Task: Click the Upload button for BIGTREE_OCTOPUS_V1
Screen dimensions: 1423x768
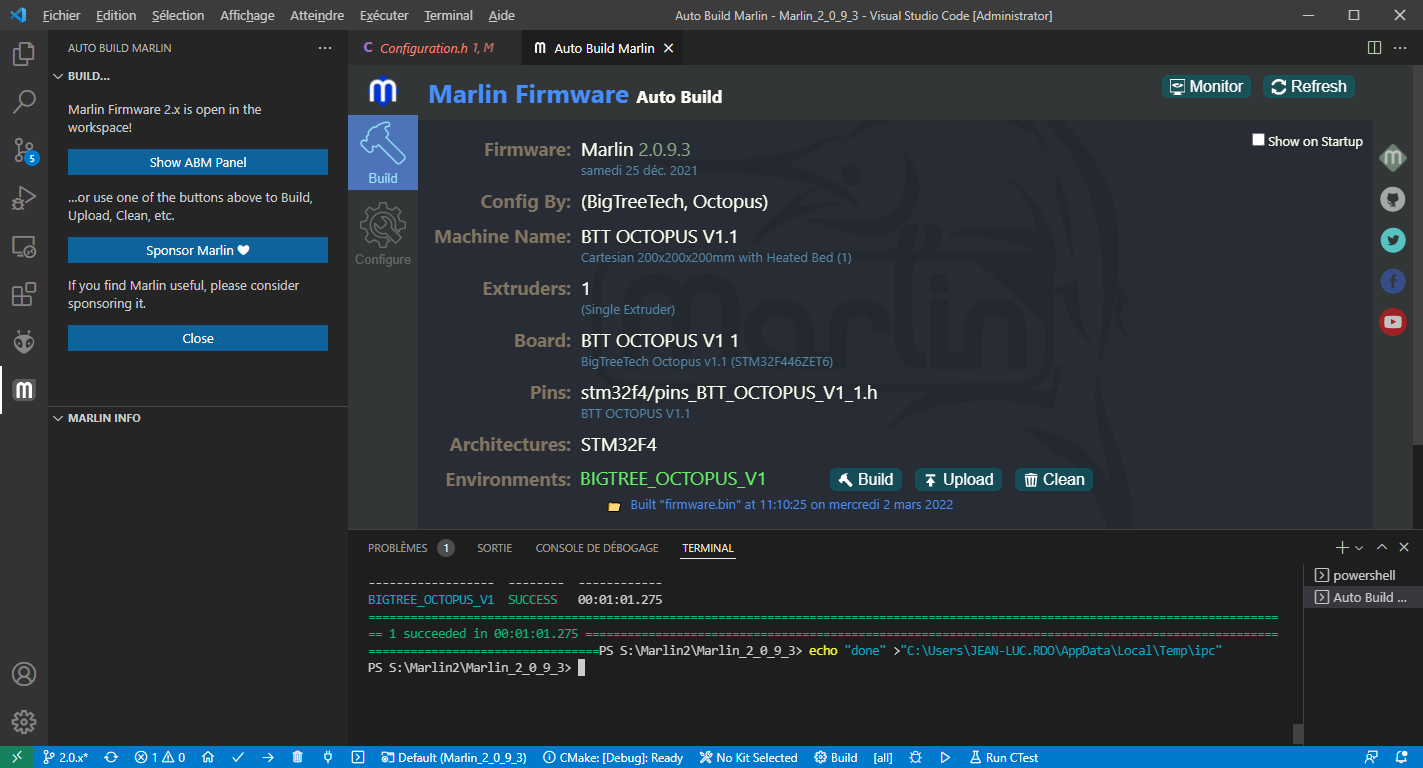Action: click(958, 480)
